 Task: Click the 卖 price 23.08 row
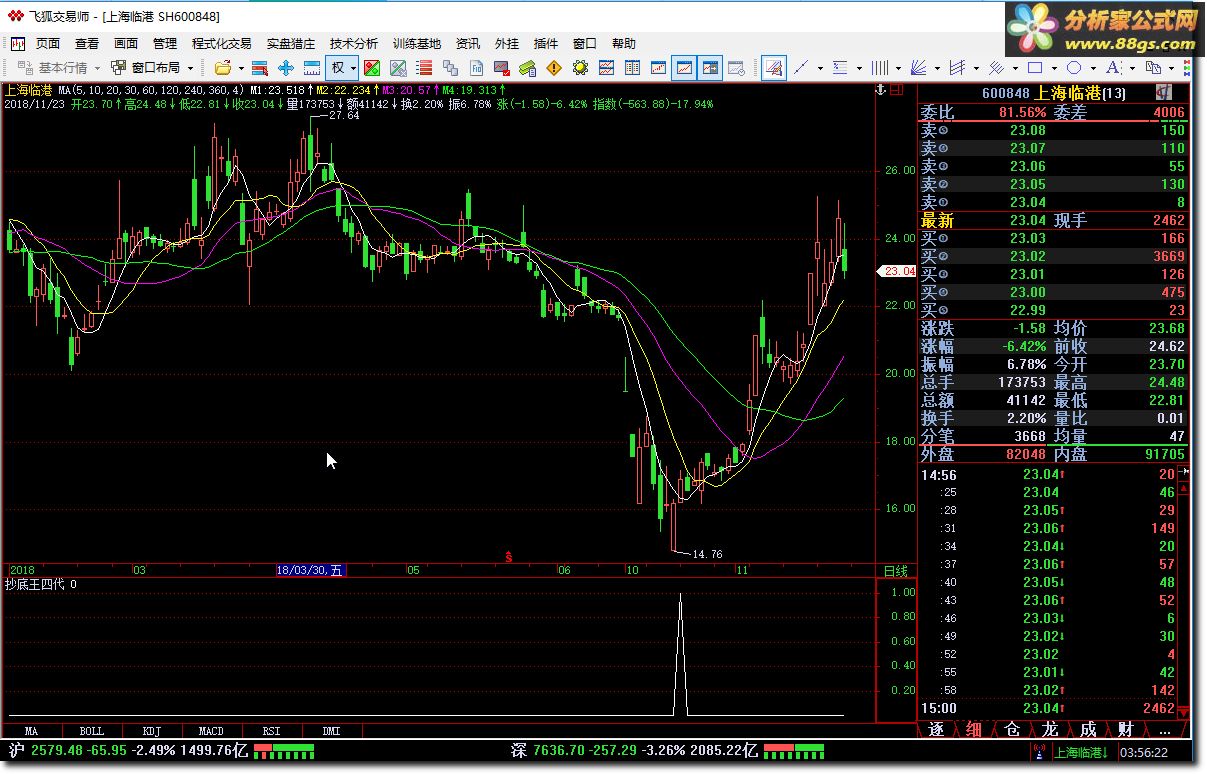(x=1053, y=130)
